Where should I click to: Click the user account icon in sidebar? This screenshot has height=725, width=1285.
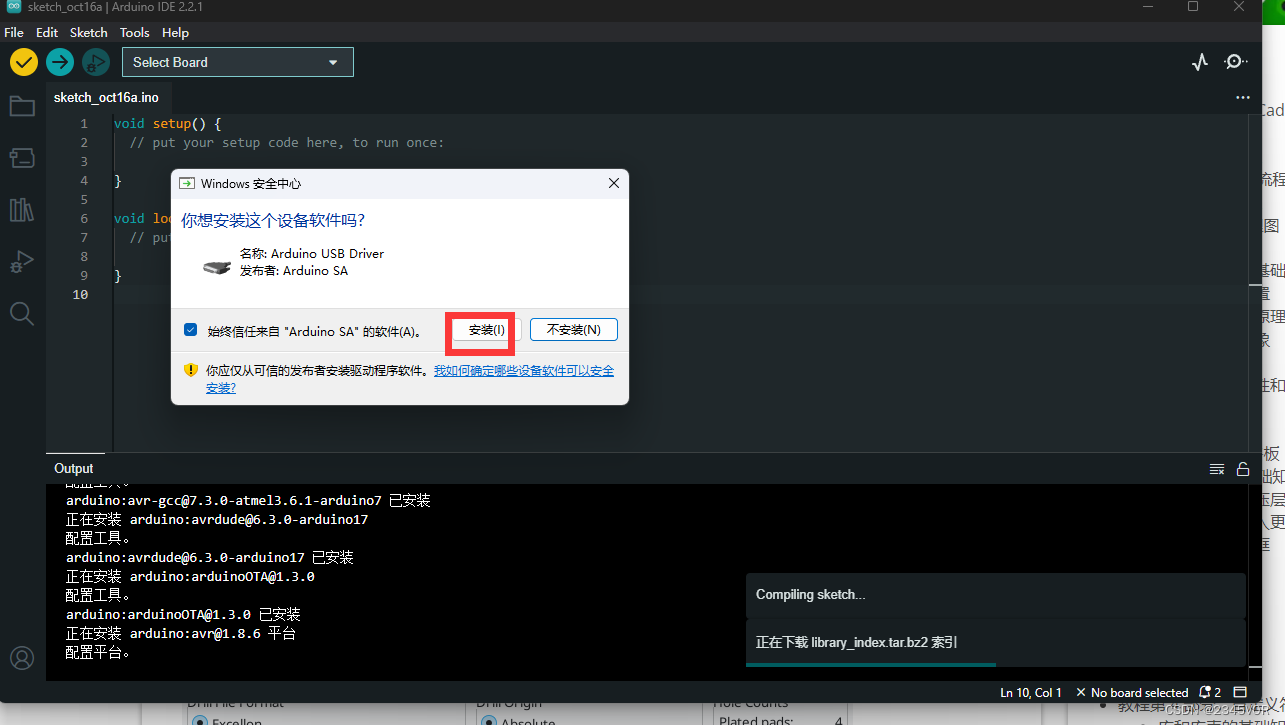(22, 658)
